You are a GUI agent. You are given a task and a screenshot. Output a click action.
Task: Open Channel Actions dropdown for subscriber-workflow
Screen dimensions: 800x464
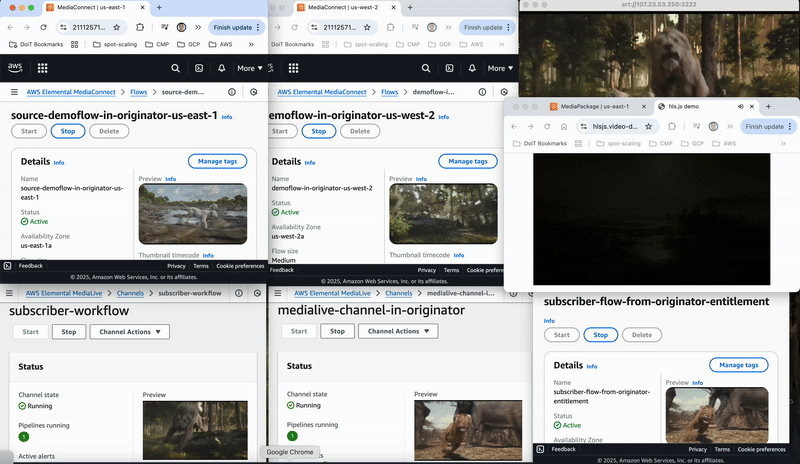tap(130, 332)
